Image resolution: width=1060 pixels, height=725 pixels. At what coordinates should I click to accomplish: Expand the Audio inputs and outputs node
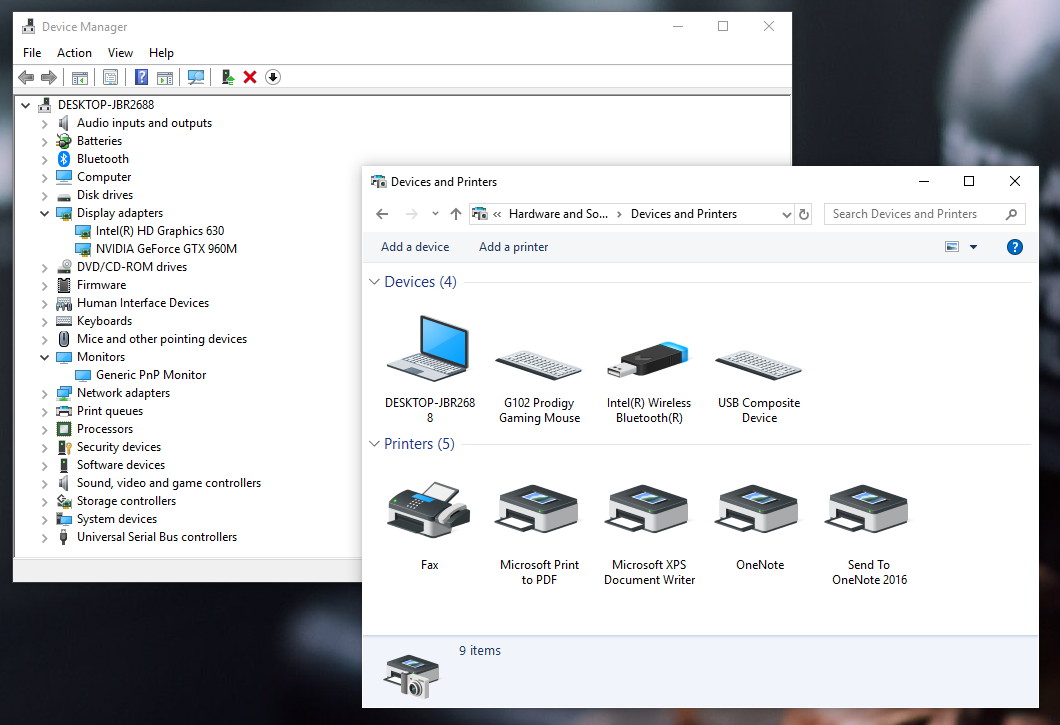coord(45,124)
